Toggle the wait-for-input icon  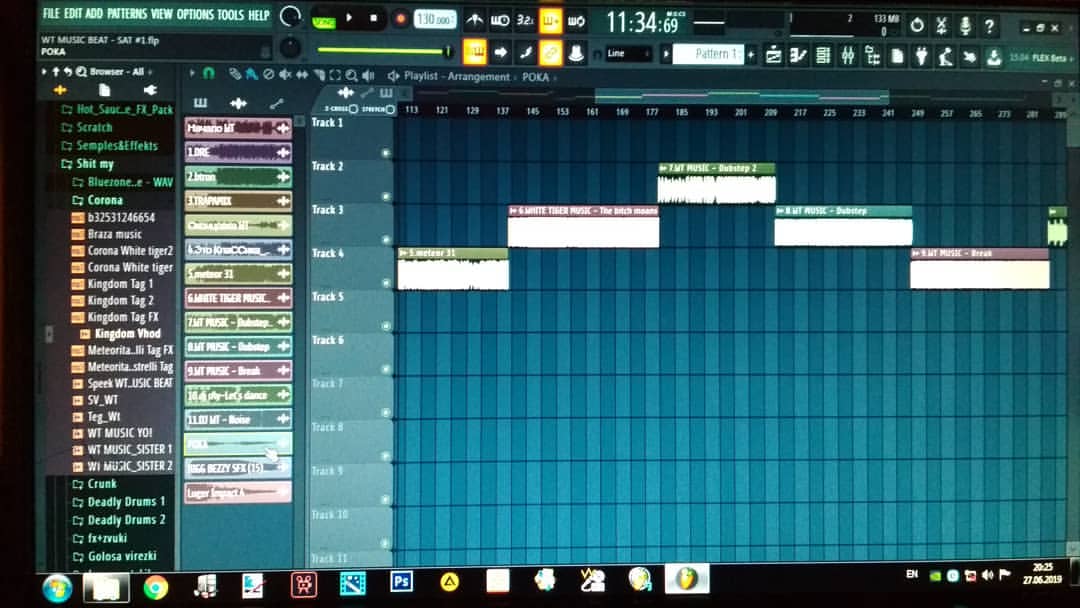(500, 21)
